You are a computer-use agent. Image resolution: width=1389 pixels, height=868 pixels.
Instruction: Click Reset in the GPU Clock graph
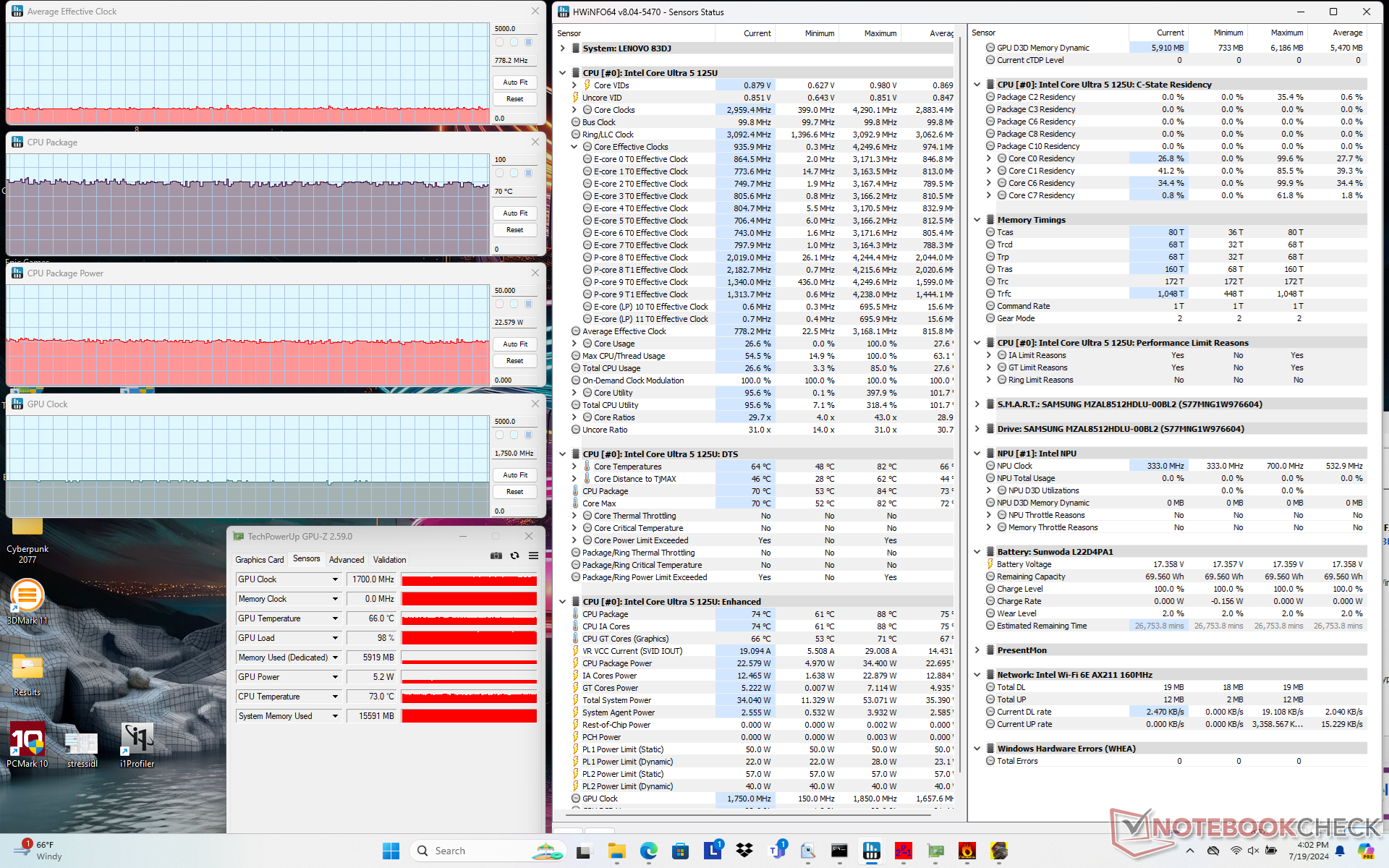[515, 492]
